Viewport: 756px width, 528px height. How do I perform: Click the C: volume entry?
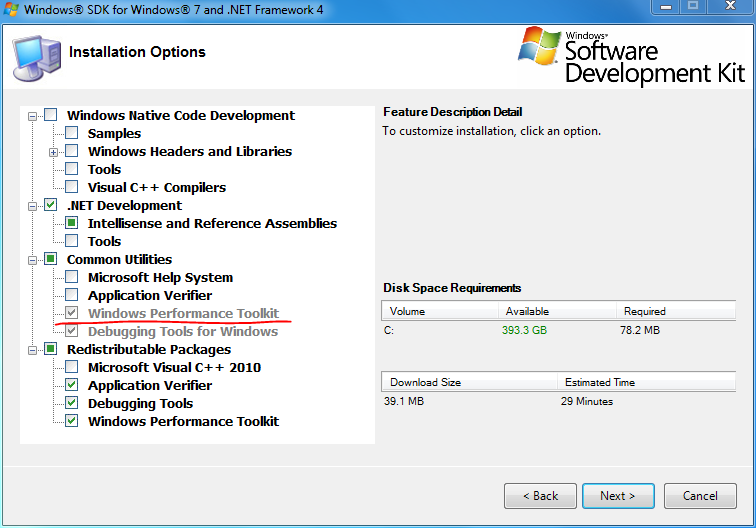click(x=389, y=330)
